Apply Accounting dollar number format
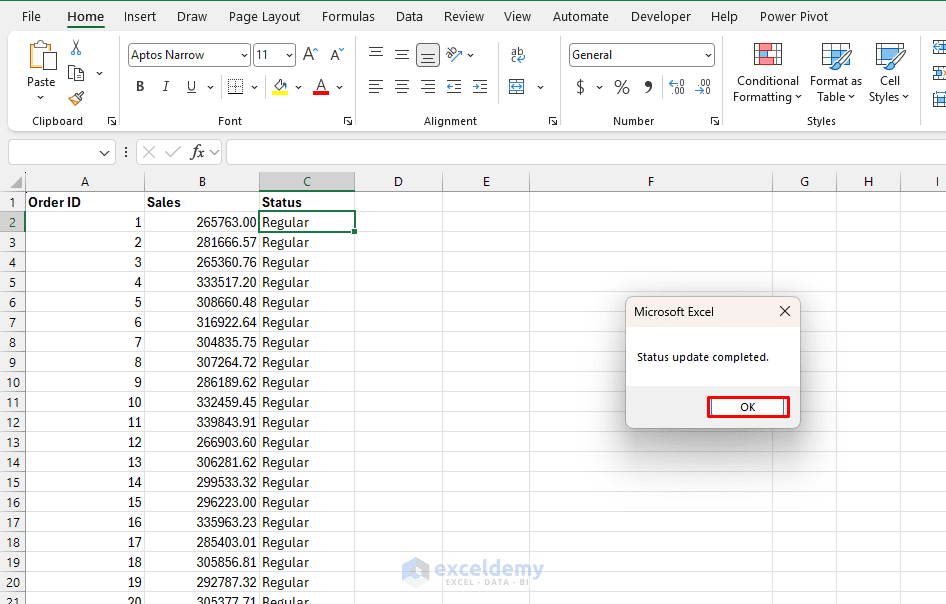This screenshot has width=946, height=604. pos(580,87)
